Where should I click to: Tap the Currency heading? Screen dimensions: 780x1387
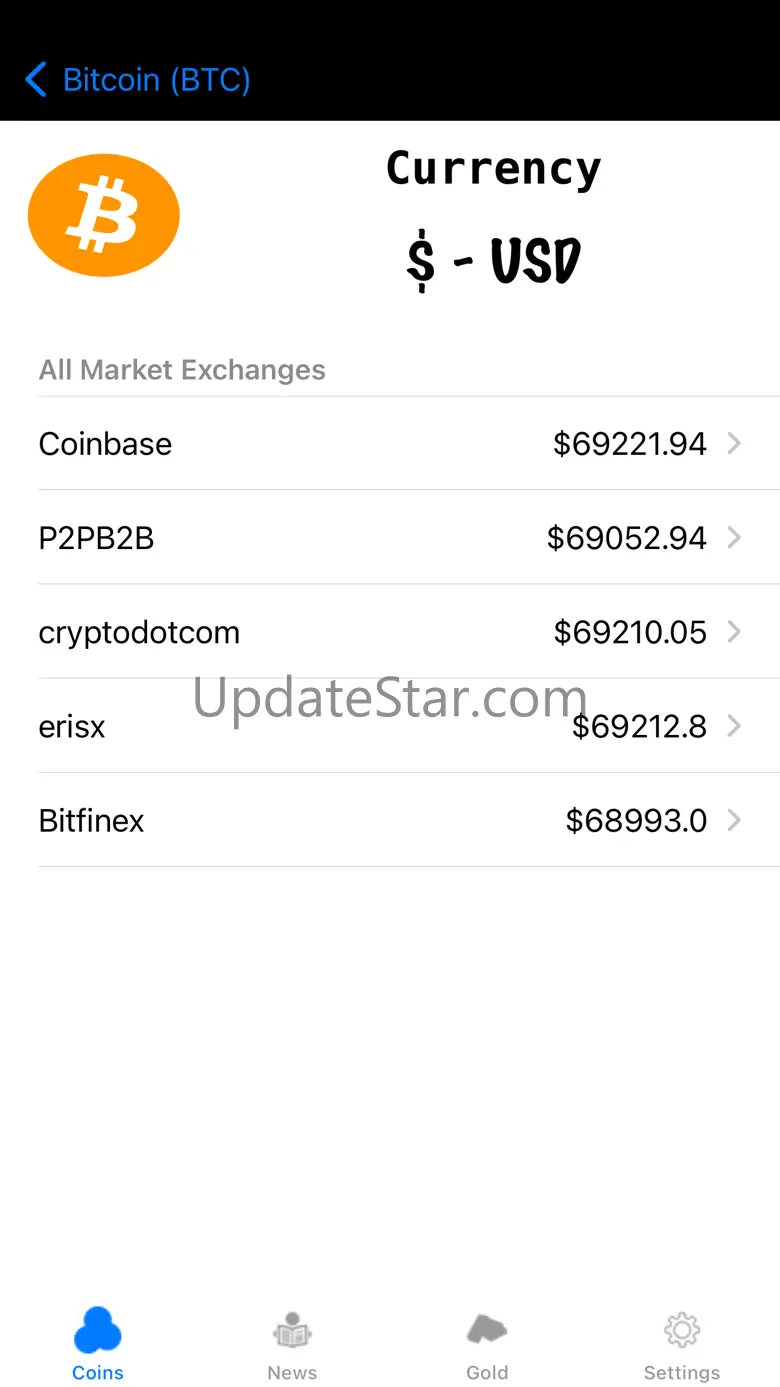pyautogui.click(x=494, y=169)
